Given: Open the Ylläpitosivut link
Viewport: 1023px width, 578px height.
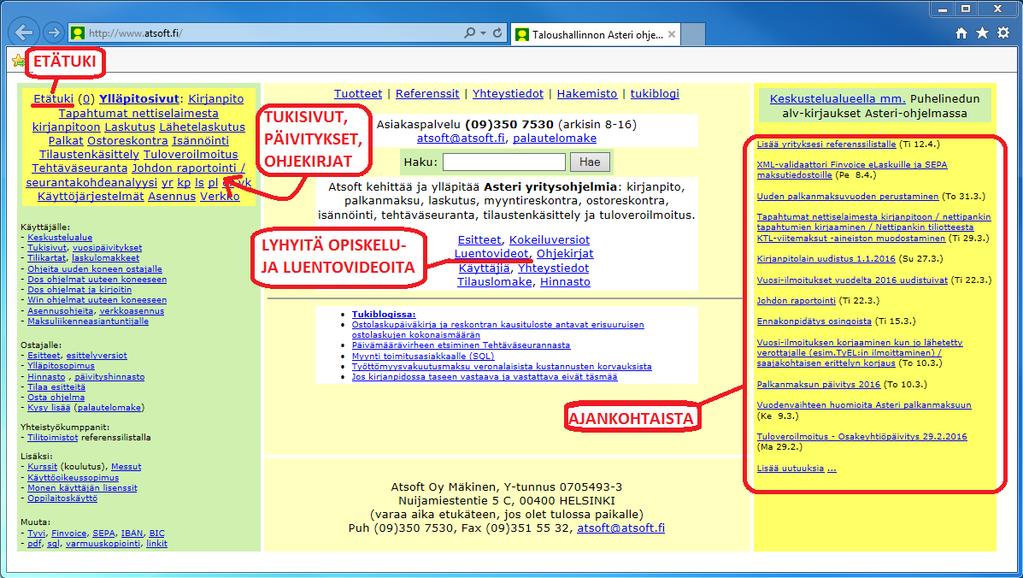Looking at the screenshot, I should point(139,99).
